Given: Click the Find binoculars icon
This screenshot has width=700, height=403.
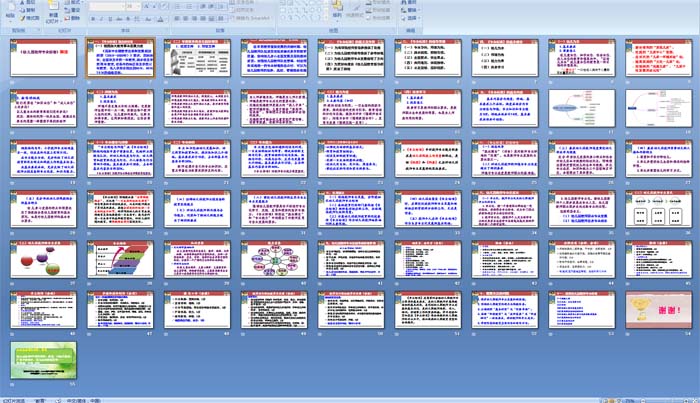Looking at the screenshot, I should 407,3.
